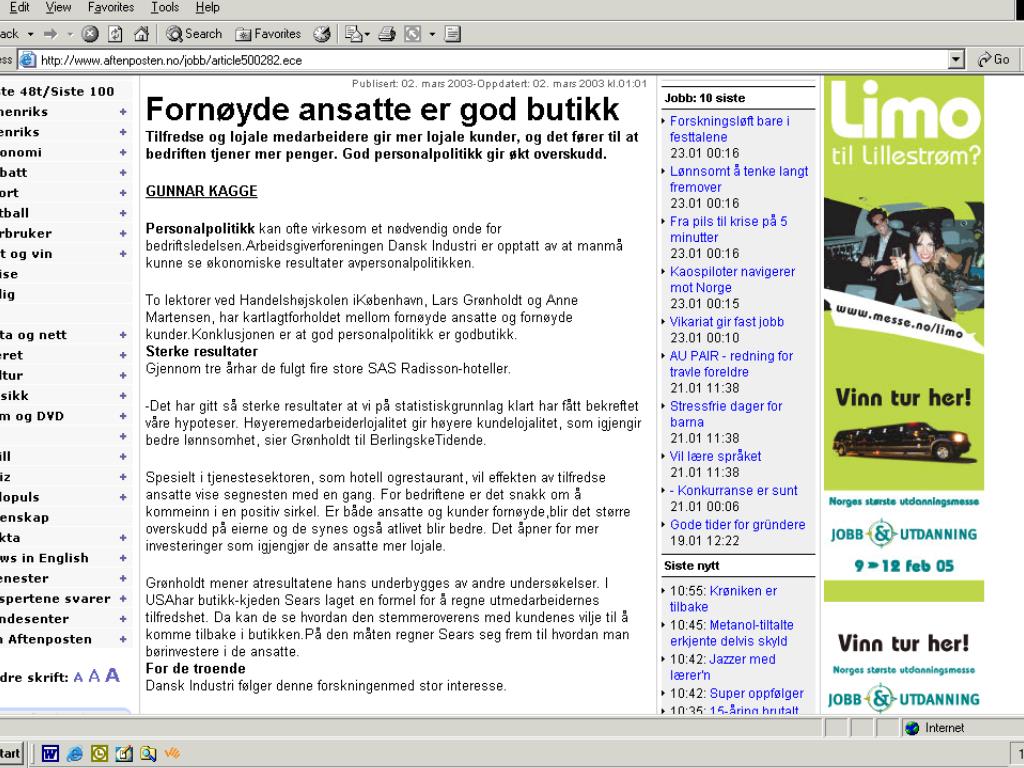Open 'Gode tider for gründere' link

click(x=737, y=524)
